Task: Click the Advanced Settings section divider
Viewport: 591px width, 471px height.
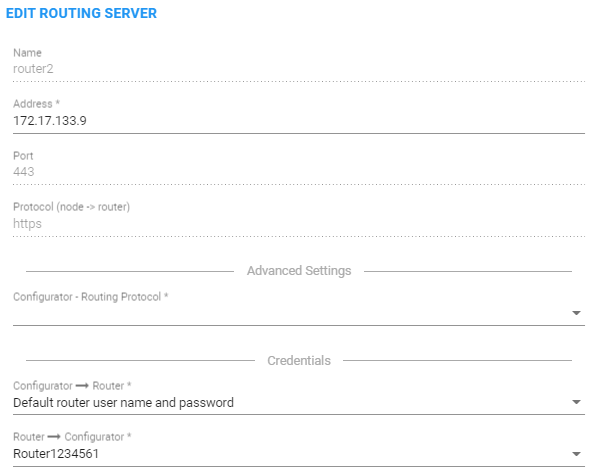Action: [299, 271]
